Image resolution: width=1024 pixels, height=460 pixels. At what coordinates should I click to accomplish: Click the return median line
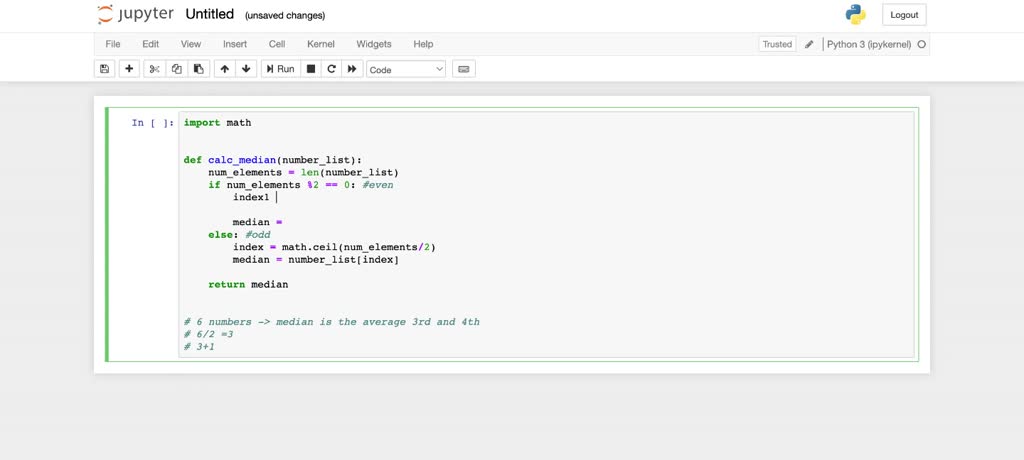point(248,284)
